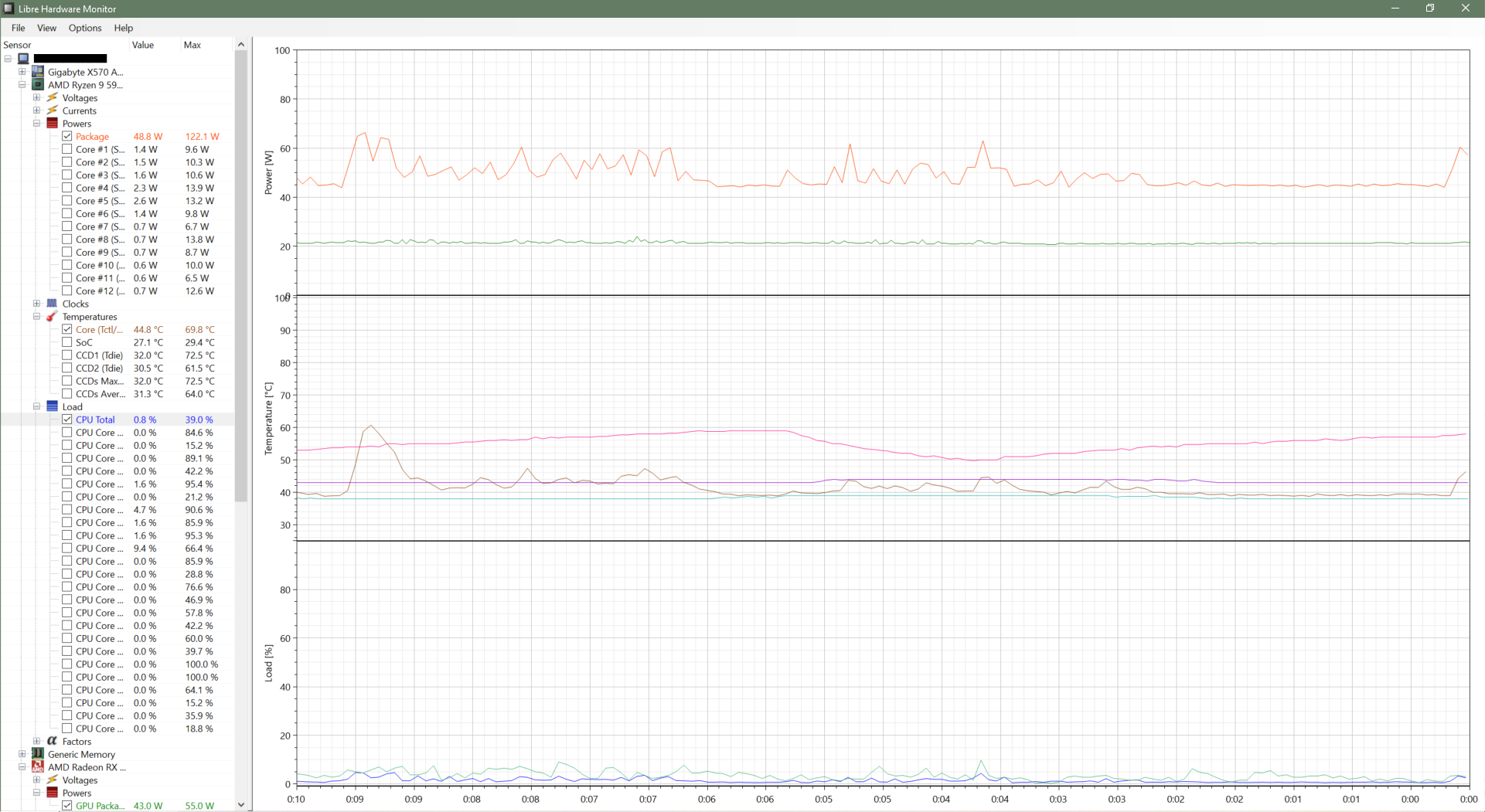Expand the Clocks group
The height and width of the screenshot is (812, 1485).
(x=36, y=304)
